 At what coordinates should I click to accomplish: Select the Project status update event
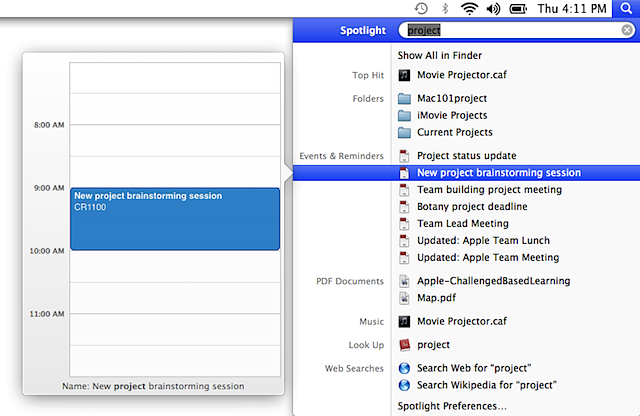coord(466,156)
